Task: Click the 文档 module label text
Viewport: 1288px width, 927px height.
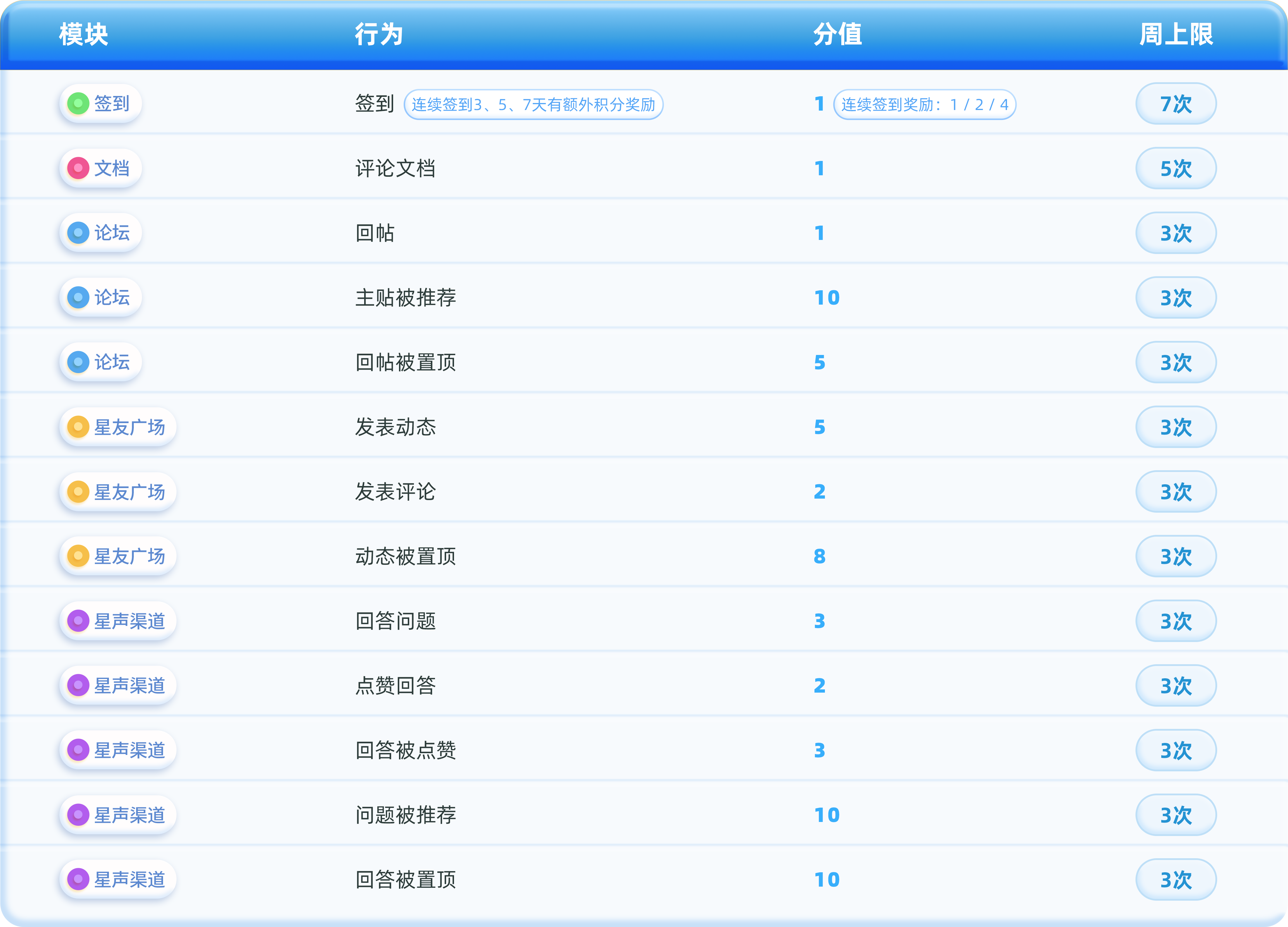Action: (112, 168)
